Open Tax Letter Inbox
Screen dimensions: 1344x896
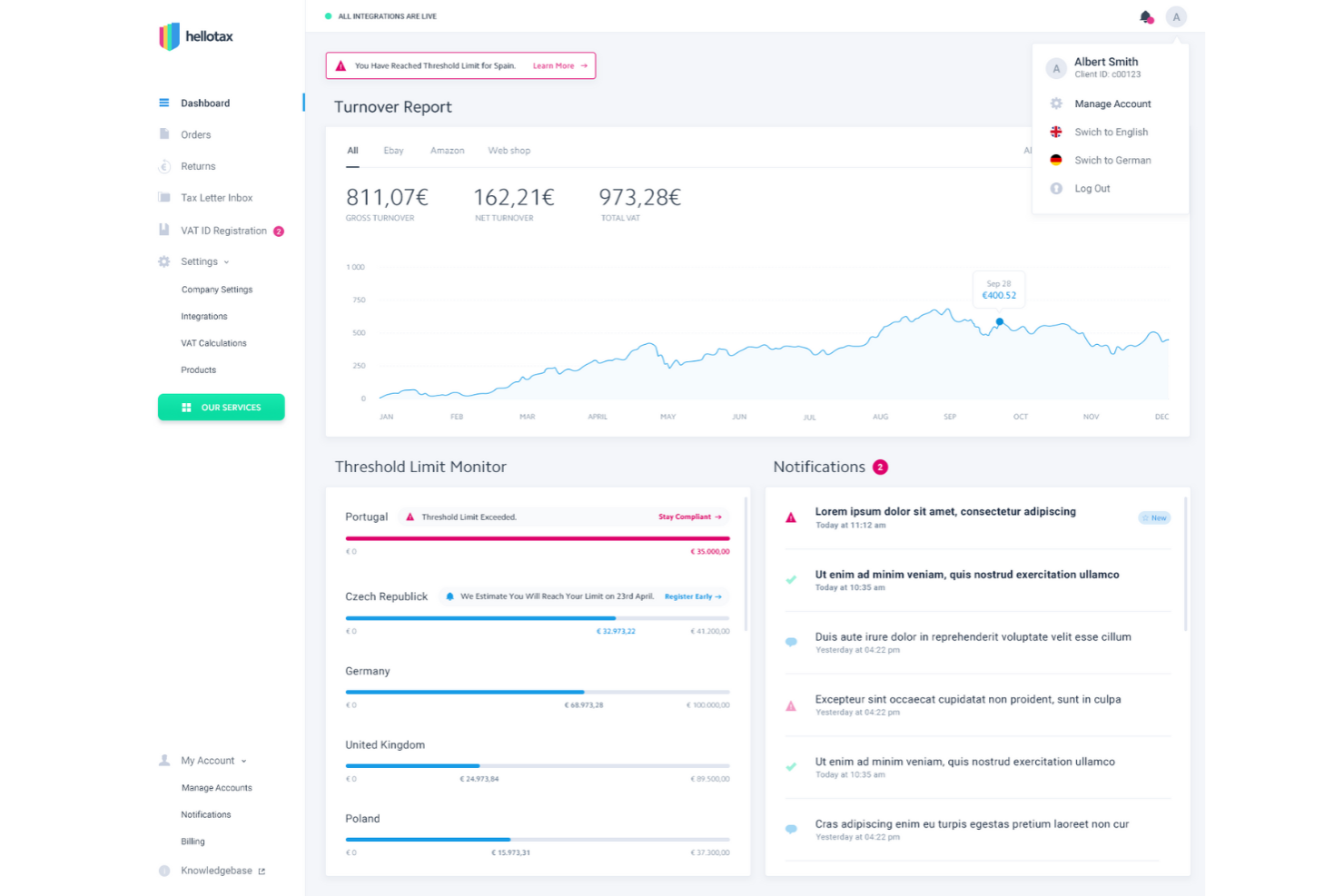(216, 198)
